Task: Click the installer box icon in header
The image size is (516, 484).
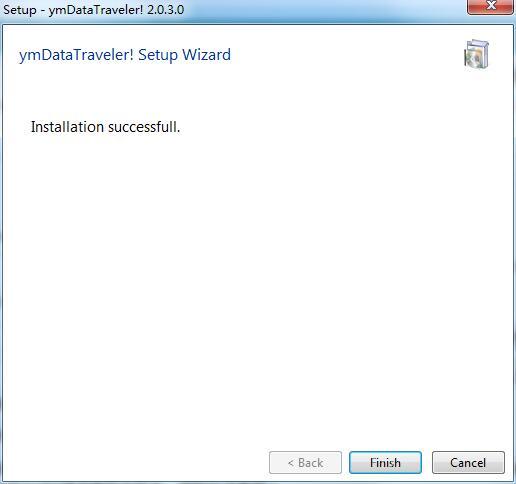Action: pyautogui.click(x=477, y=55)
